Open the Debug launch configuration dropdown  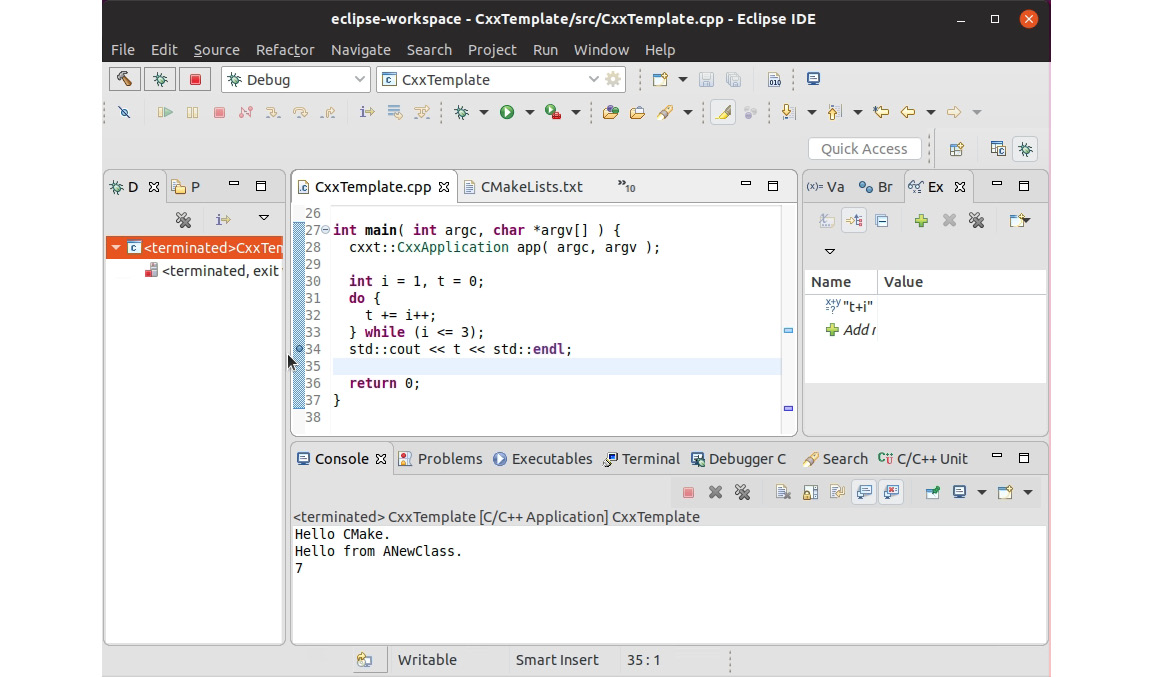pyautogui.click(x=360, y=79)
